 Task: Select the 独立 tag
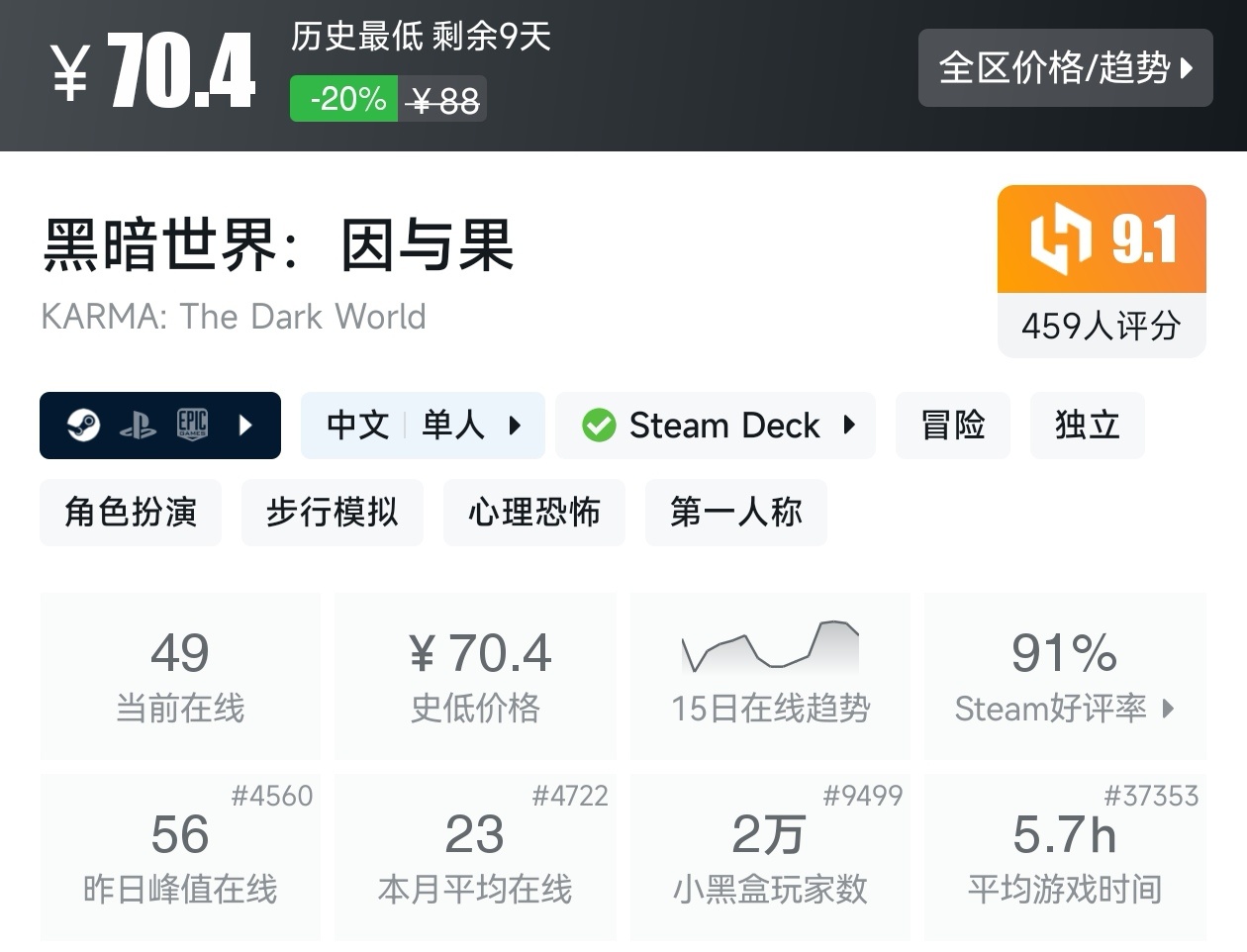[1087, 426]
